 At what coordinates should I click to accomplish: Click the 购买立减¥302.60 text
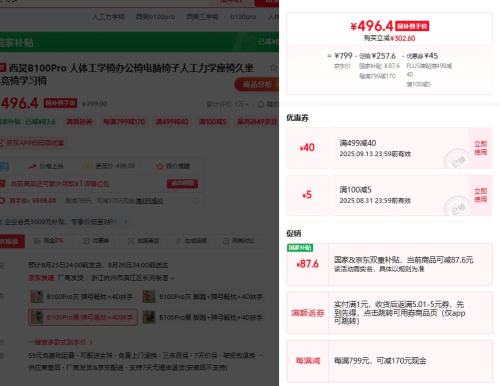coord(389,38)
